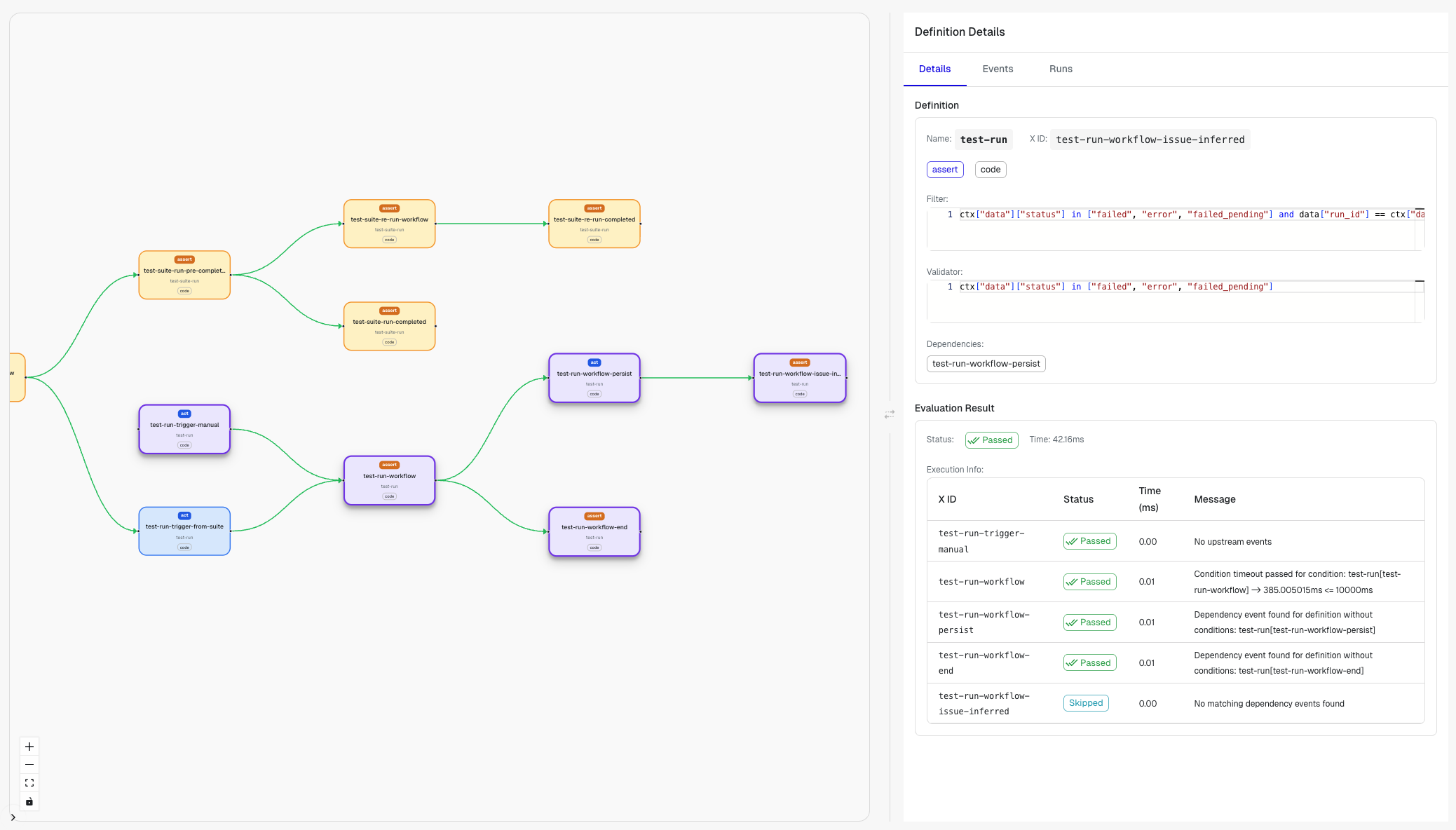The width and height of the screenshot is (1456, 830).
Task: Click the code tag badge
Action: pos(990,170)
